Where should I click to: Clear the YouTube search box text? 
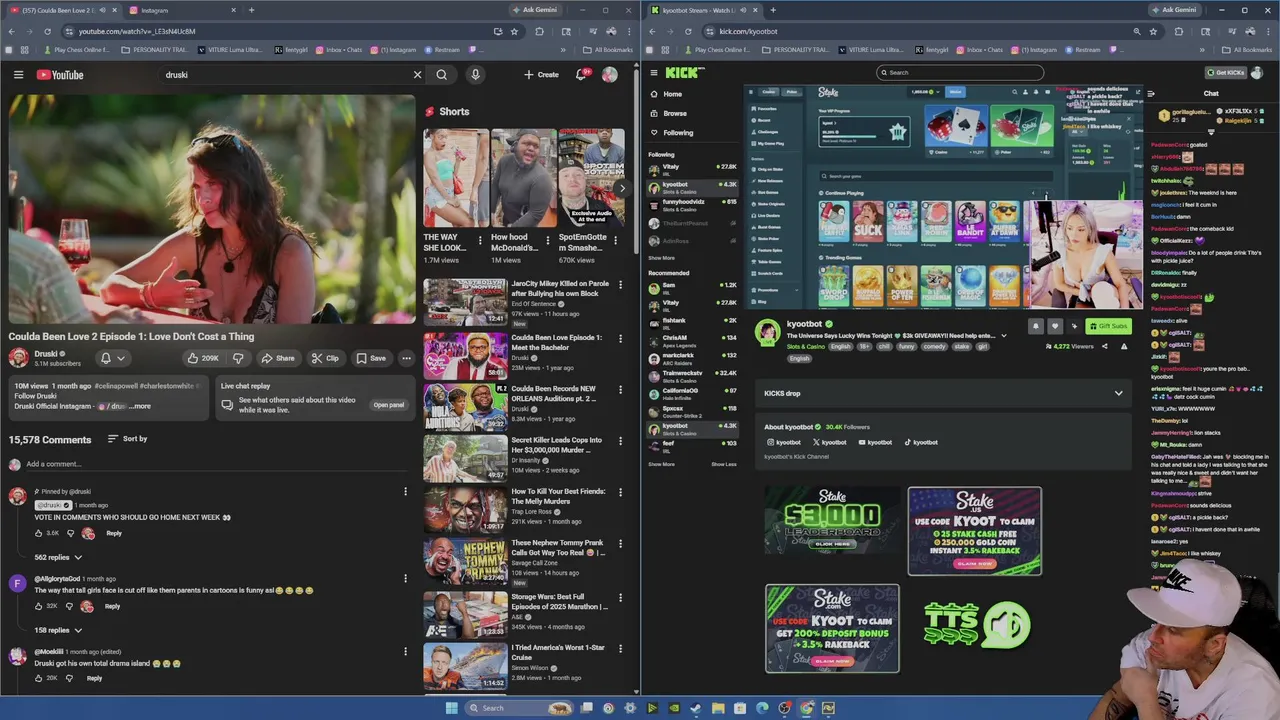pyautogui.click(x=417, y=75)
